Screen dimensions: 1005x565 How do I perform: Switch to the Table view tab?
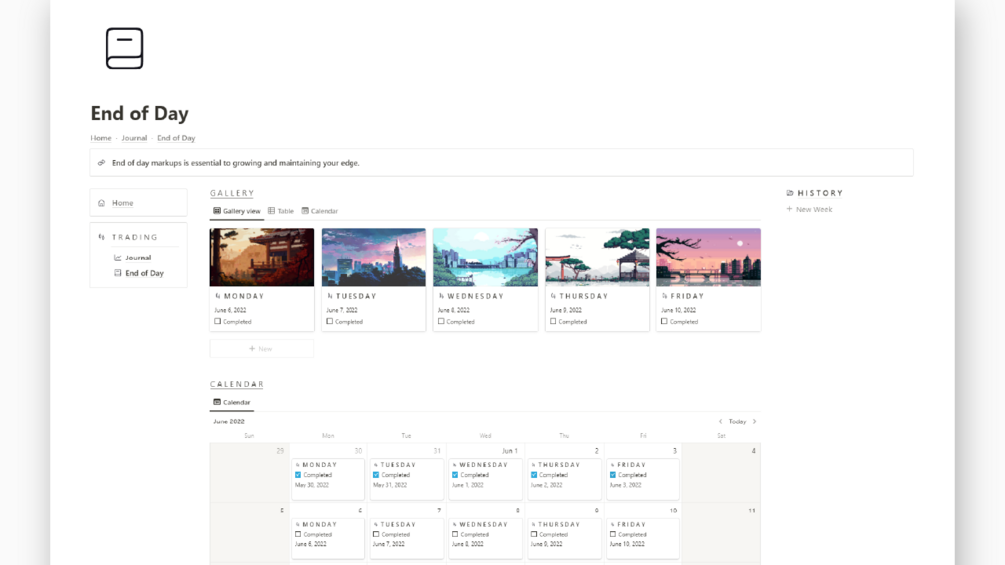coord(281,211)
